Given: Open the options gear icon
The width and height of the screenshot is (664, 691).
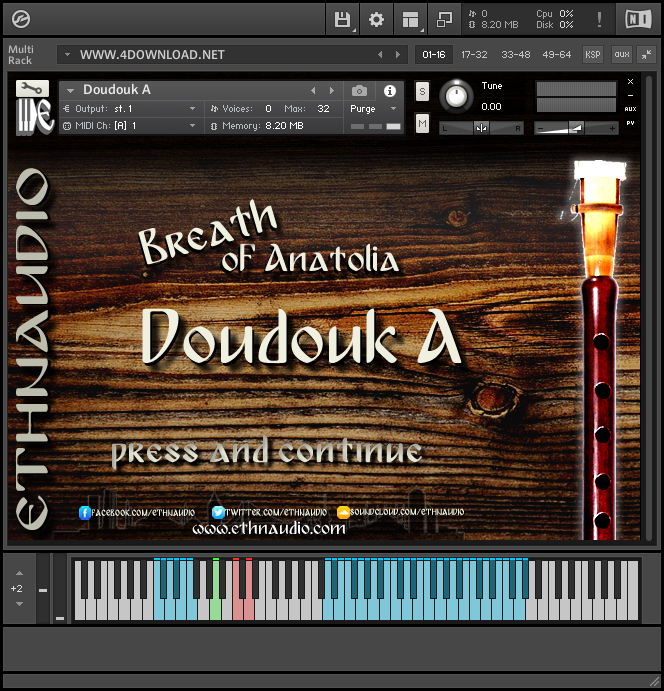Looking at the screenshot, I should (376, 19).
